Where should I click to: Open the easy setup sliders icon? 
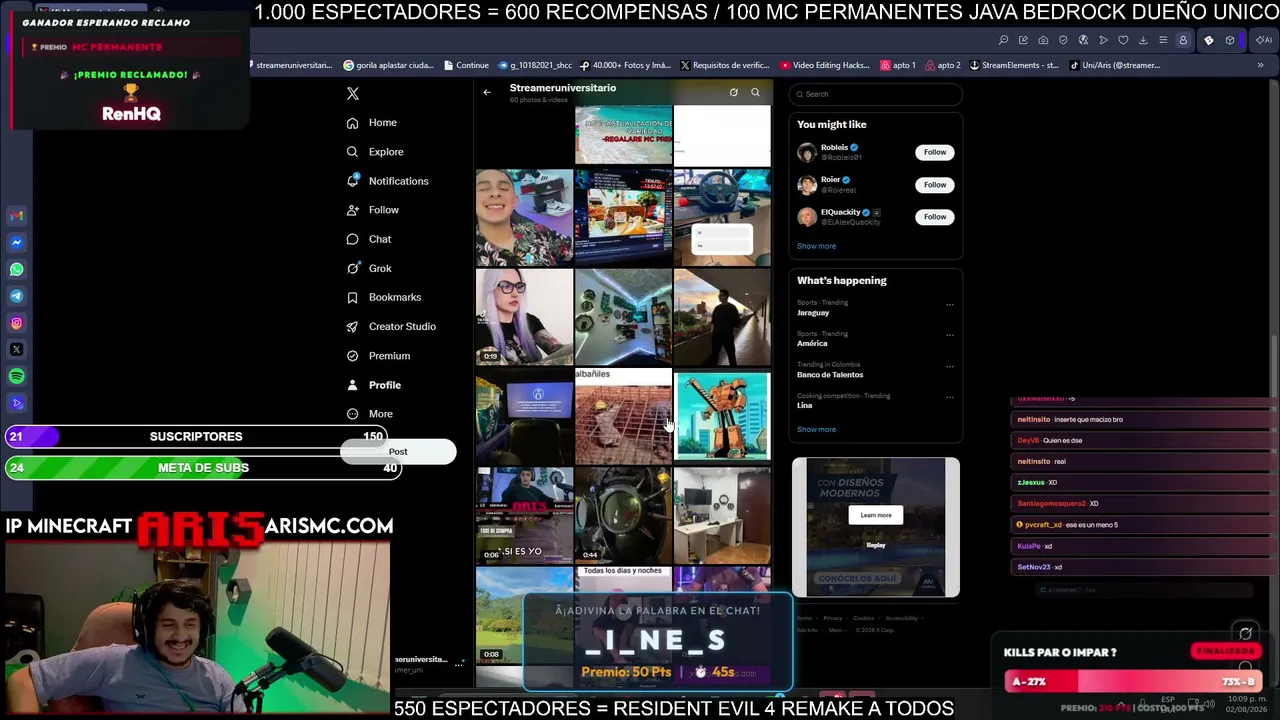pyautogui.click(x=1163, y=40)
